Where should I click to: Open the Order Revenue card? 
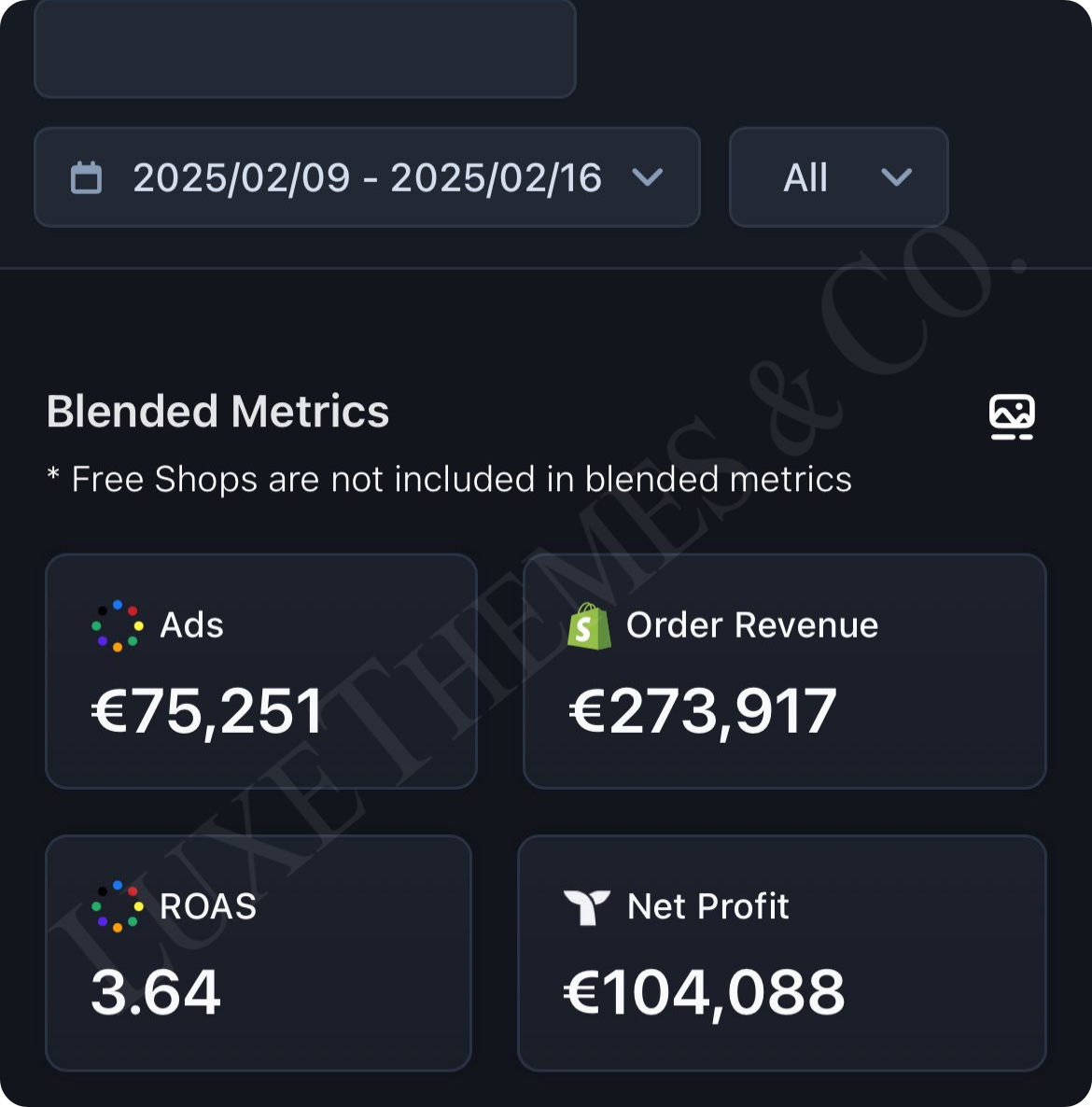[x=784, y=671]
